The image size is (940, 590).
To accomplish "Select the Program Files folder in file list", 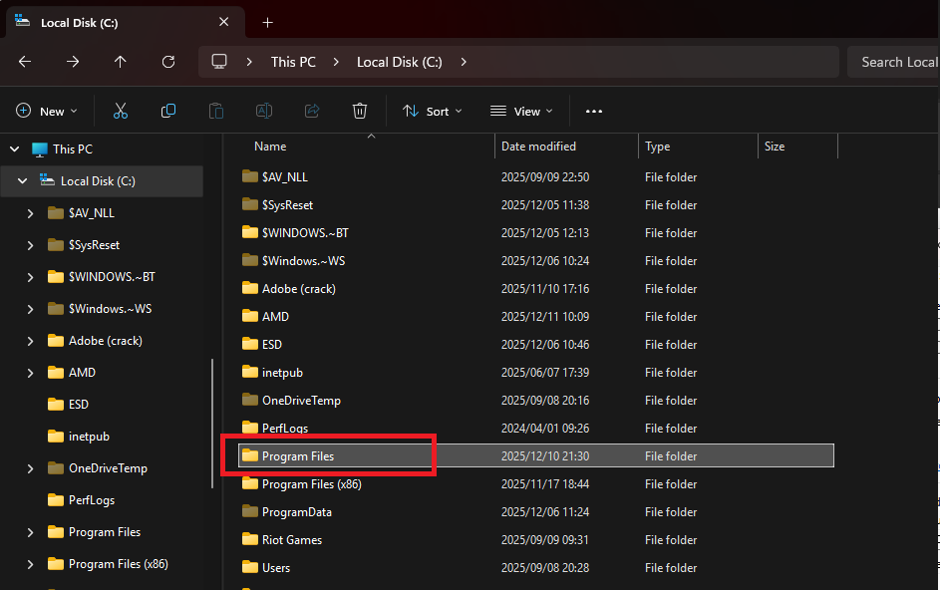I will pos(535,456).
